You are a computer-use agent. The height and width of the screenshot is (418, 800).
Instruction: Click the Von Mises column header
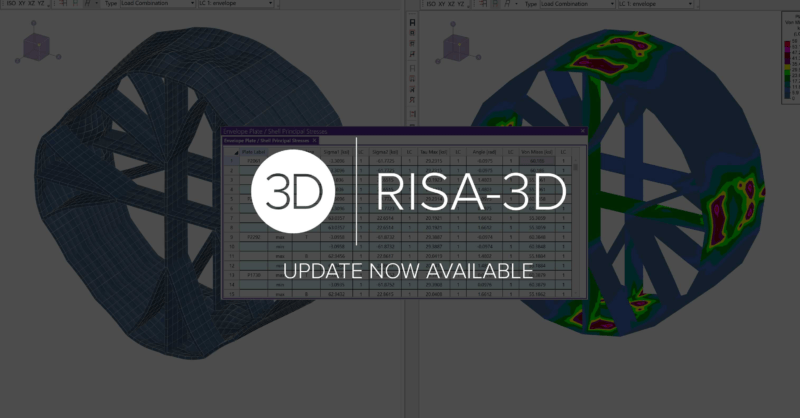[533, 152]
